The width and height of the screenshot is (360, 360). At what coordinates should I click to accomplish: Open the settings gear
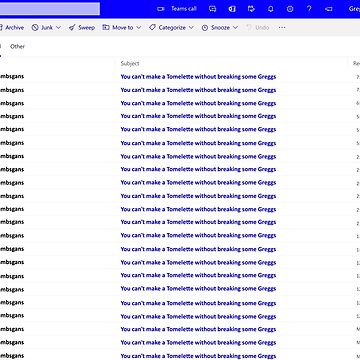pyautogui.click(x=290, y=9)
